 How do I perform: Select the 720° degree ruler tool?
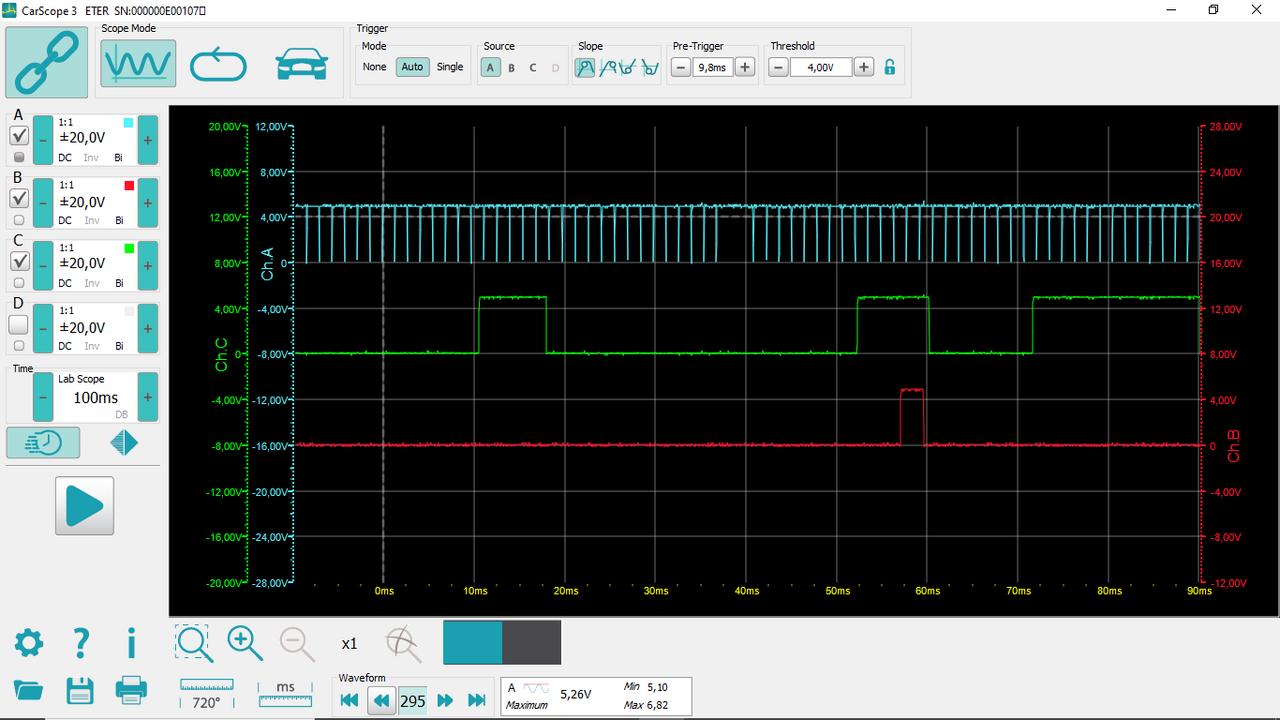coord(207,694)
